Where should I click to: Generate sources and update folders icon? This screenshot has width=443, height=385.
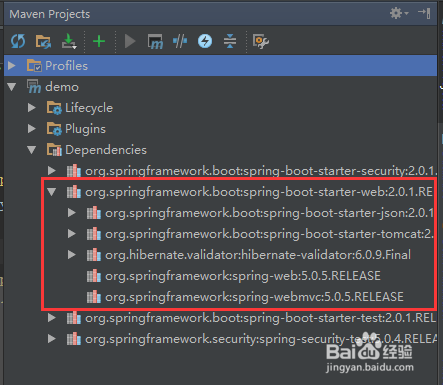(x=43, y=42)
